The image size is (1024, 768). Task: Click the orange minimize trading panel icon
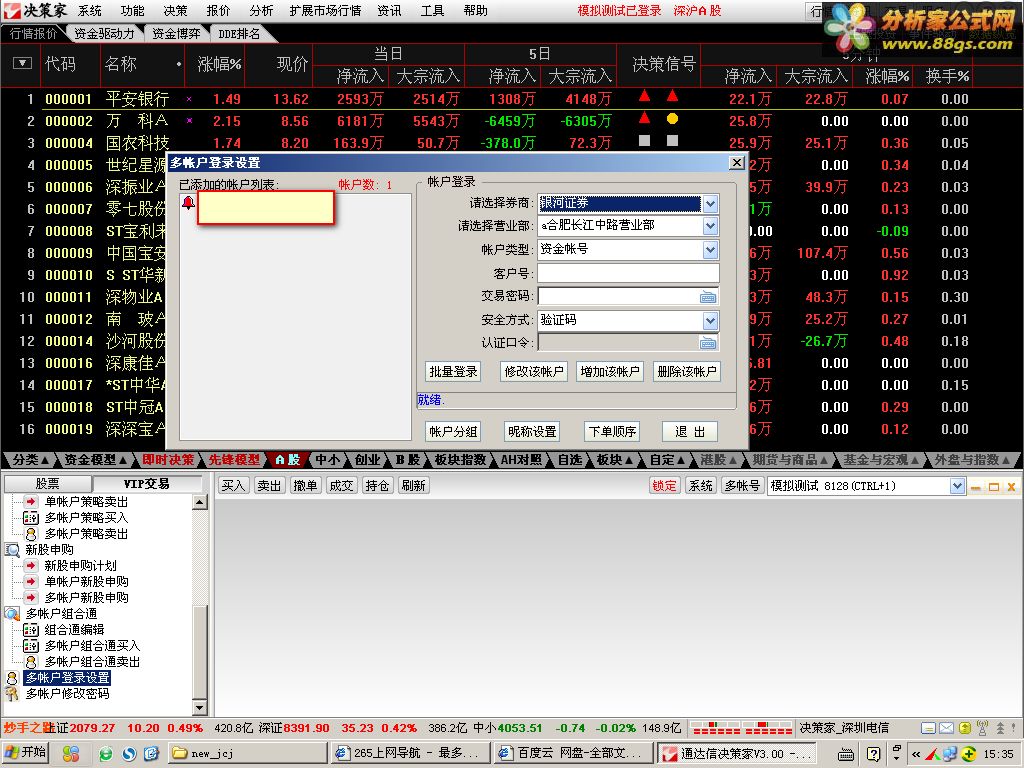[x=976, y=487]
